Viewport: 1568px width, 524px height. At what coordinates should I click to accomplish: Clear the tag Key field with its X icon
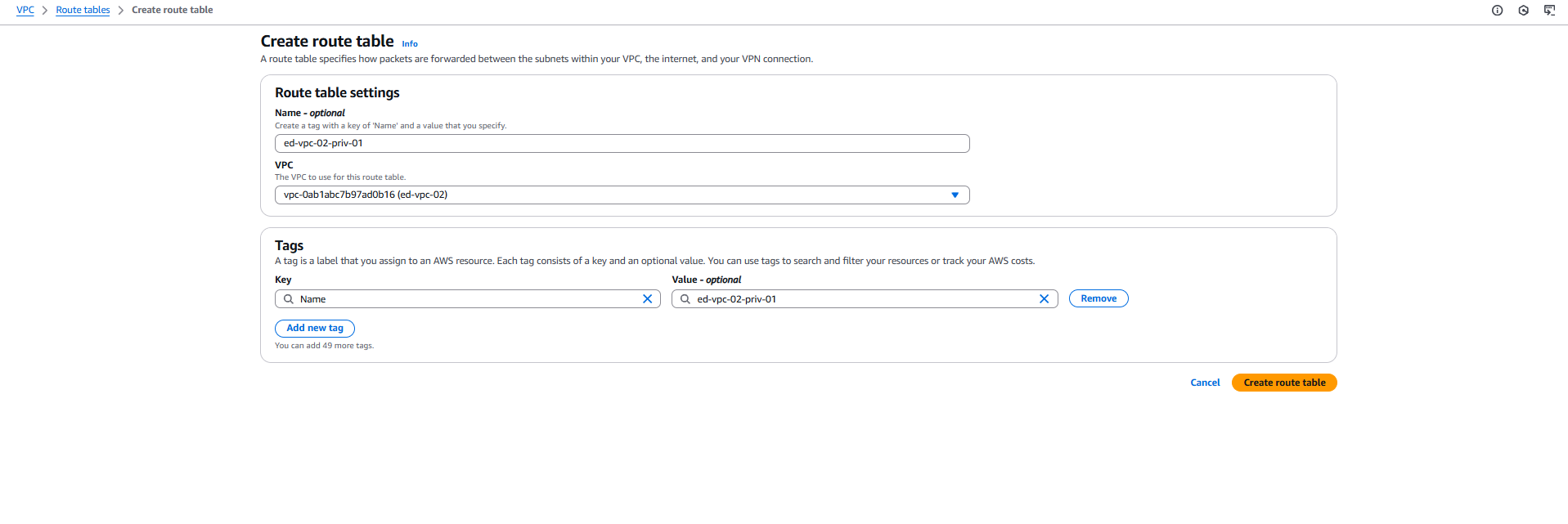pyautogui.click(x=647, y=299)
